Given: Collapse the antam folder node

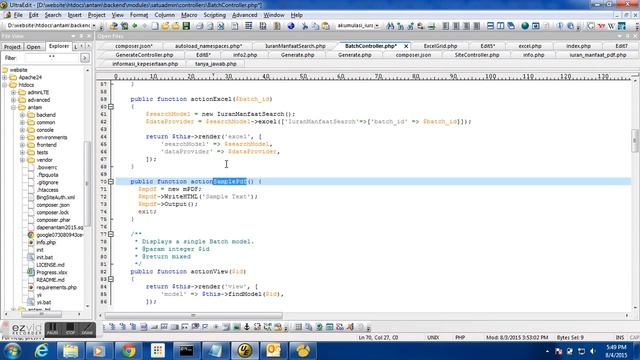Looking at the screenshot, I should [x=13, y=107].
